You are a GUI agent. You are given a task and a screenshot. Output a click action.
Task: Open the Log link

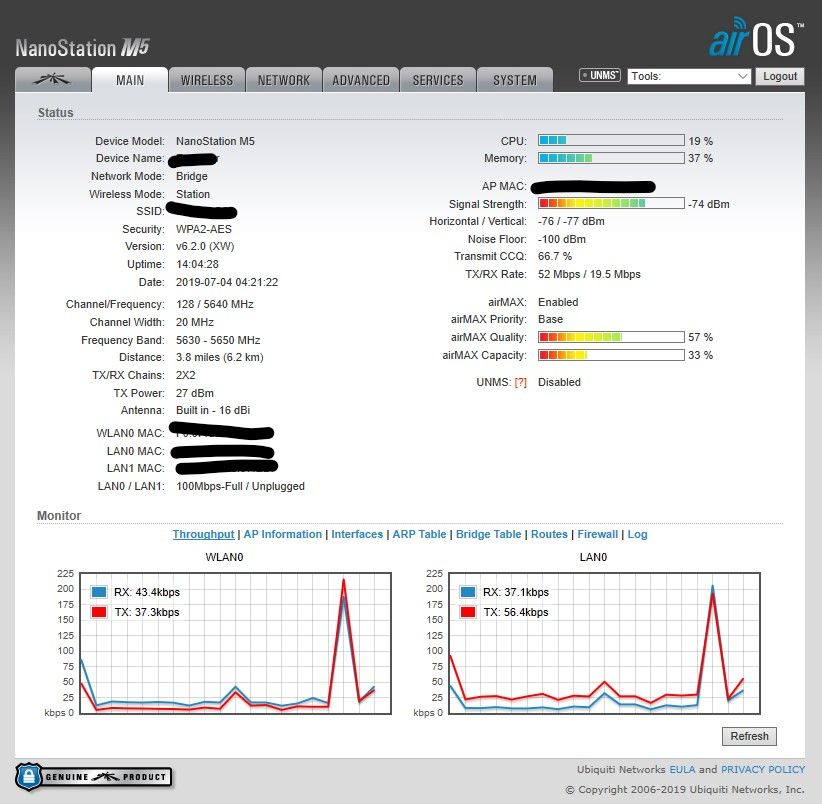[637, 534]
